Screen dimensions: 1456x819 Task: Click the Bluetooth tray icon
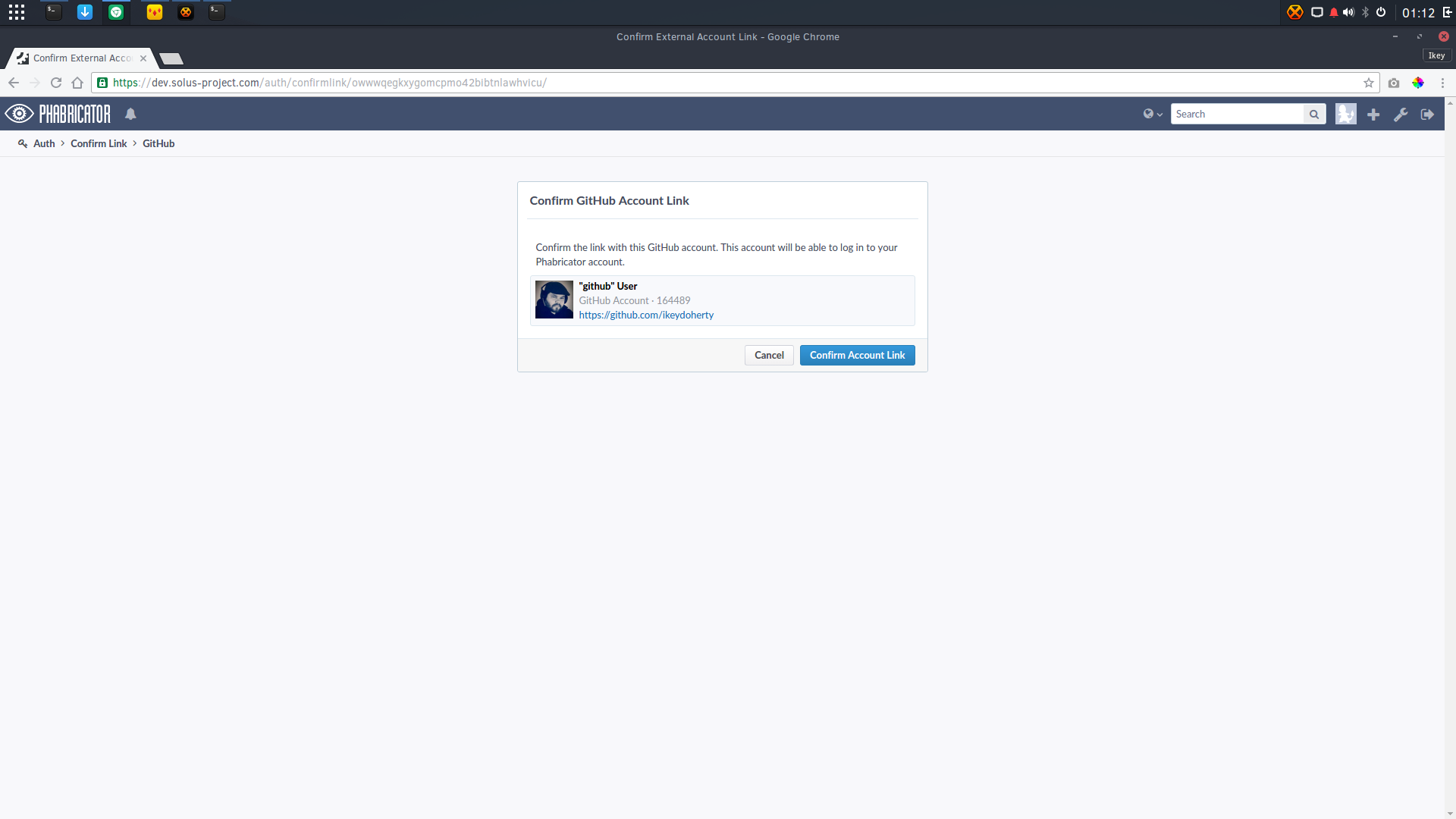pyautogui.click(x=1366, y=12)
